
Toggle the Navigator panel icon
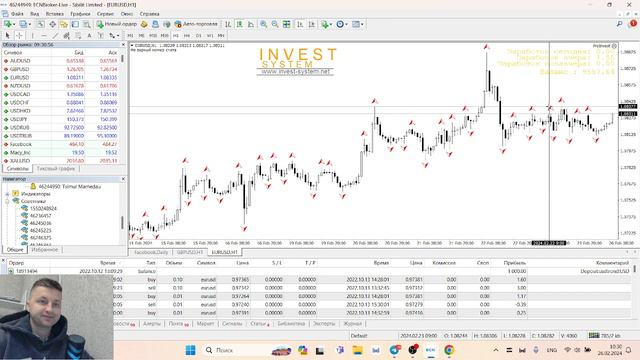[x=64, y=24]
